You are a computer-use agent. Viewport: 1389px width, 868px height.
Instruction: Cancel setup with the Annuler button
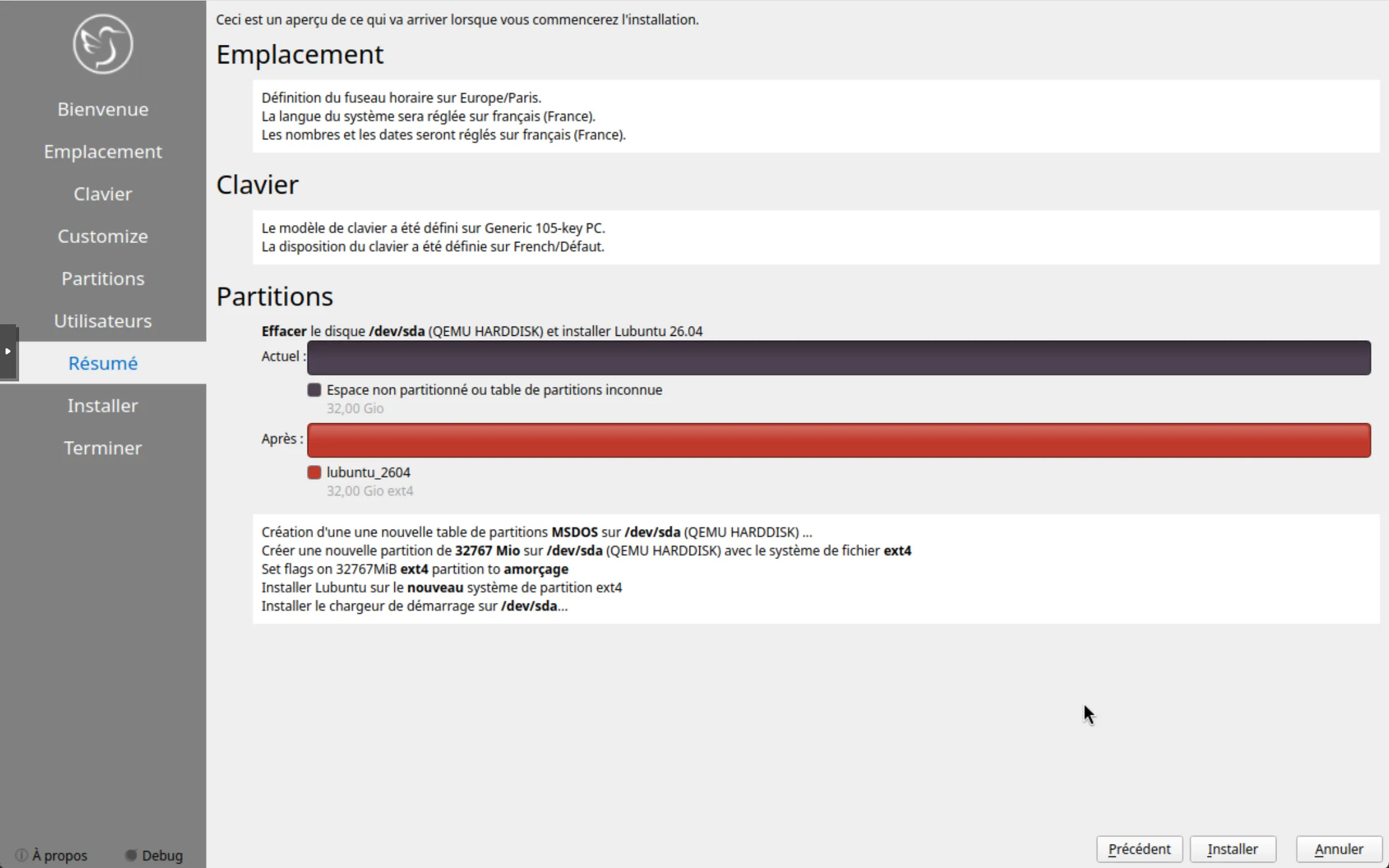pyautogui.click(x=1339, y=849)
